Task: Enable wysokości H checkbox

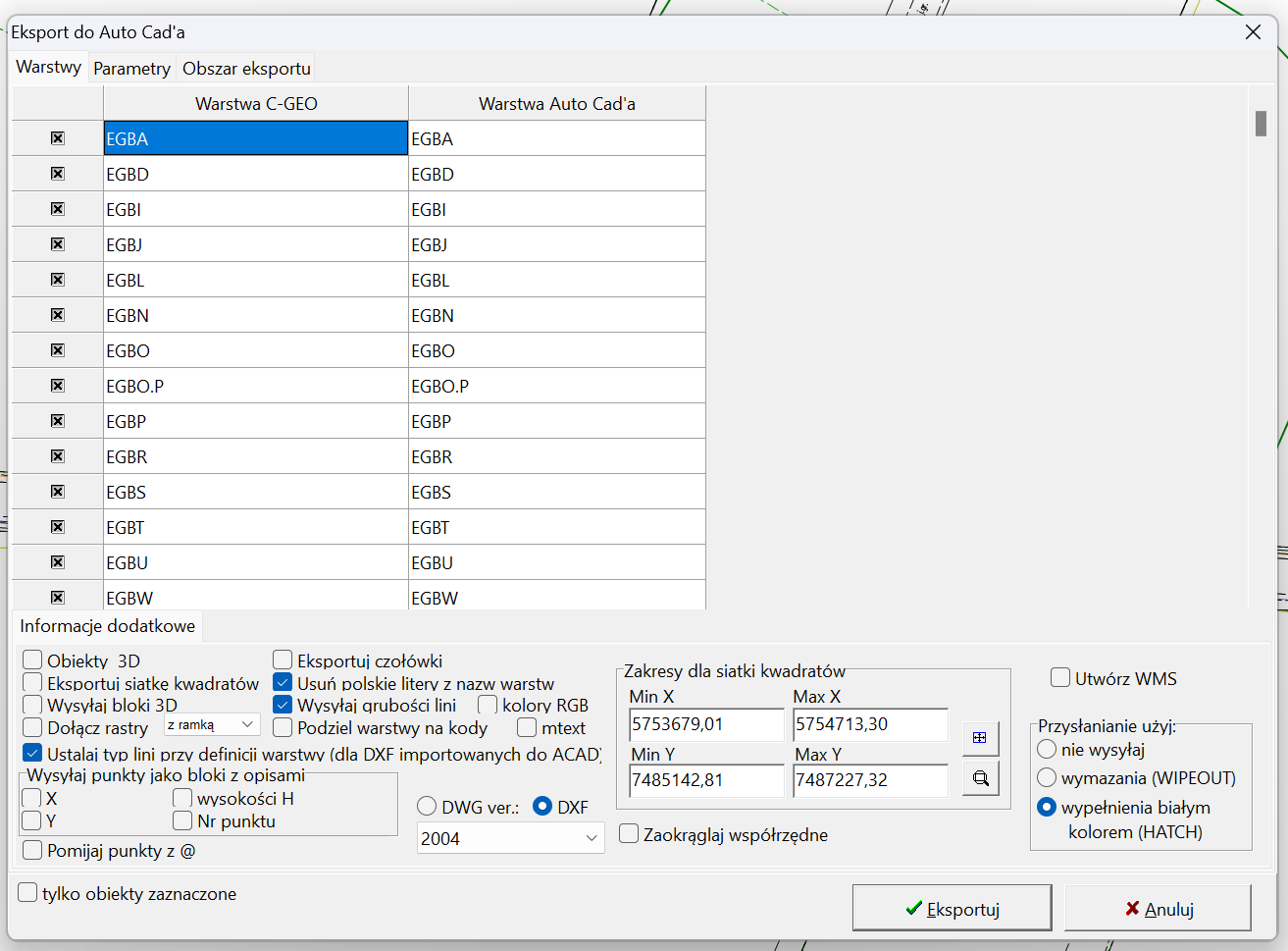Action: click(x=182, y=798)
